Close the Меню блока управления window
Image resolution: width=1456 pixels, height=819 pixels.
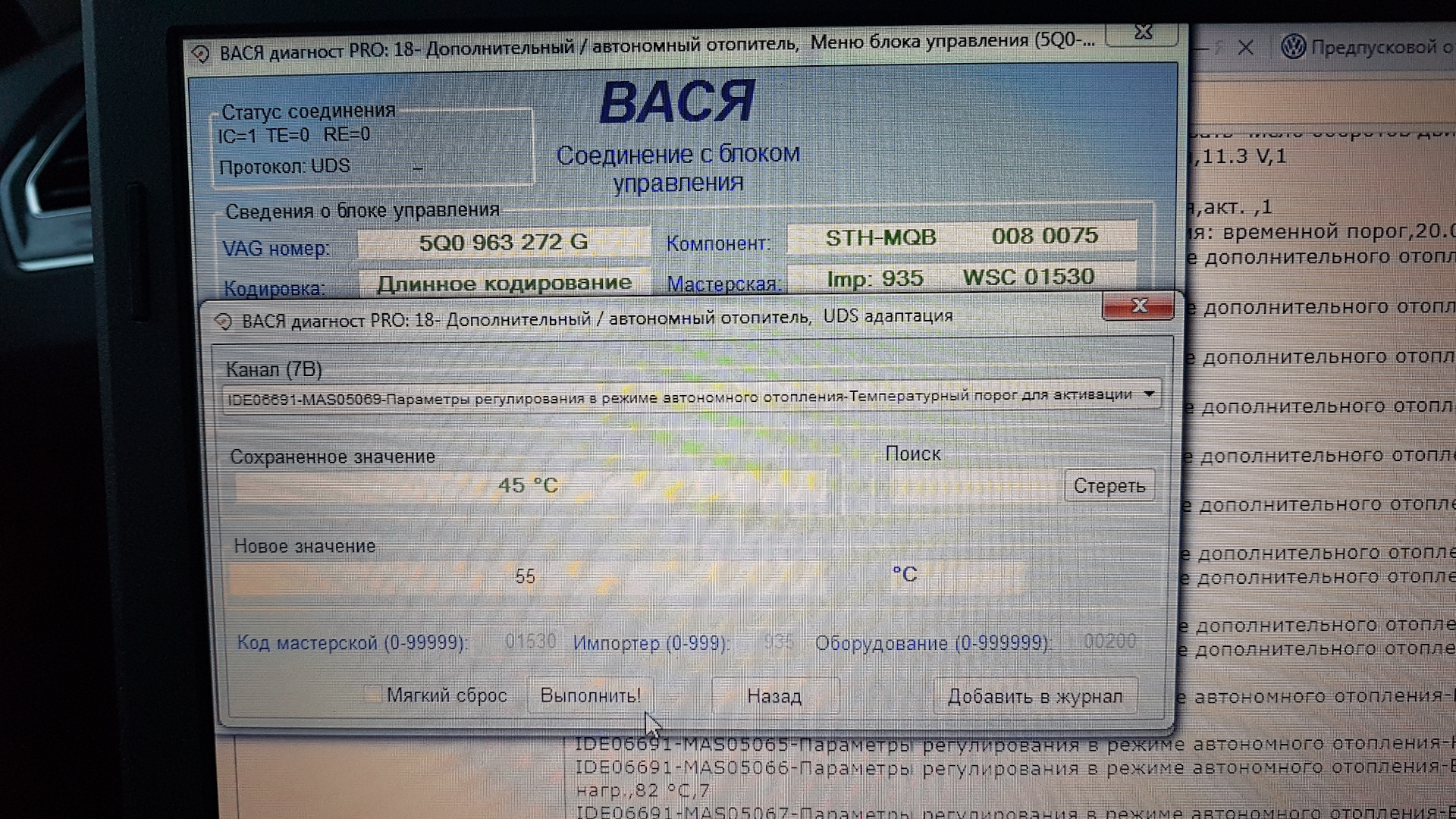(1142, 33)
